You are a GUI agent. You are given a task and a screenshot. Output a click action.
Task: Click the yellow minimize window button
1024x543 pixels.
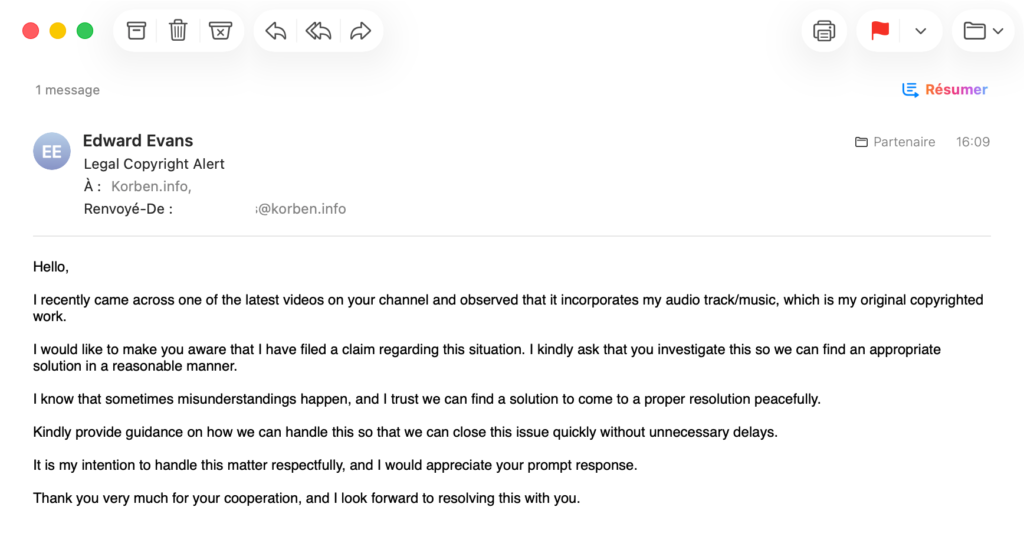(58, 31)
